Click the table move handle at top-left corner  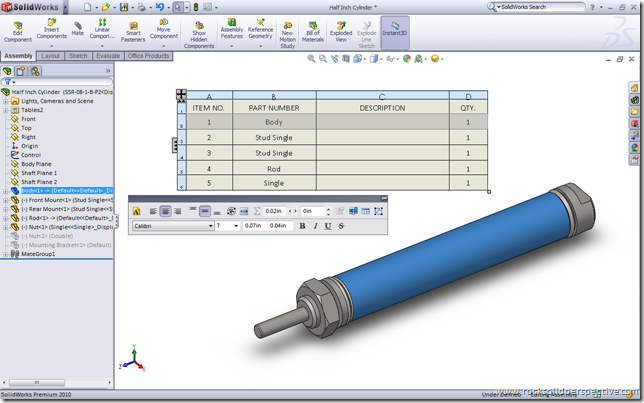181,94
